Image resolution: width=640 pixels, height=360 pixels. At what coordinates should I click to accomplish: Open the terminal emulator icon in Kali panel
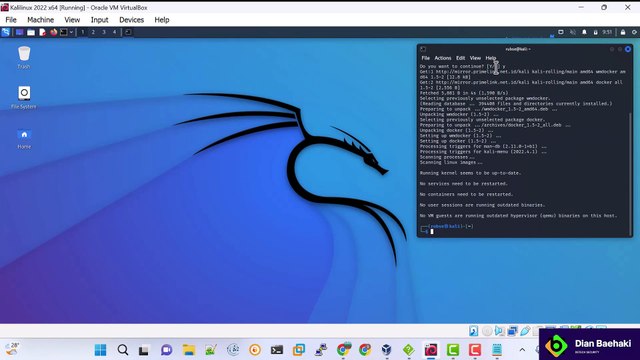point(64,32)
